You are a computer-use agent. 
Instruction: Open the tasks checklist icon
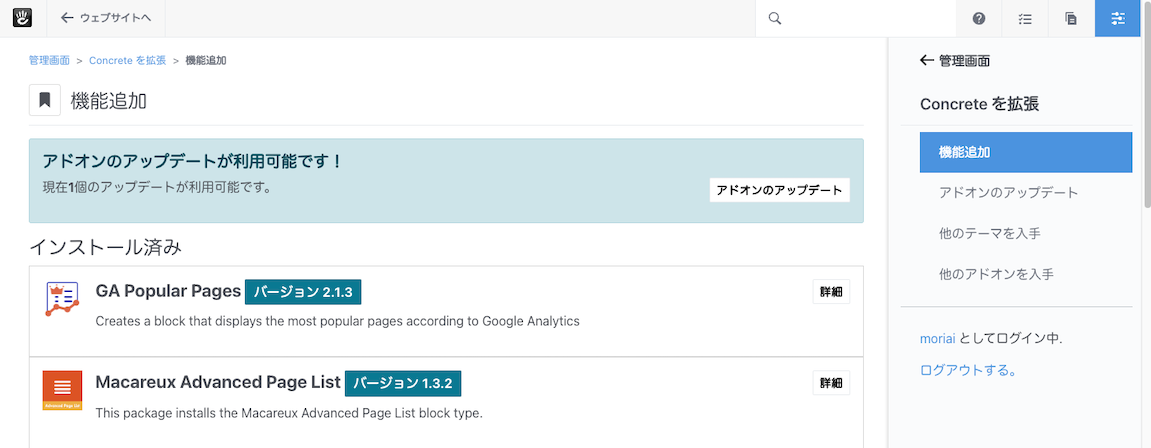click(x=1025, y=18)
